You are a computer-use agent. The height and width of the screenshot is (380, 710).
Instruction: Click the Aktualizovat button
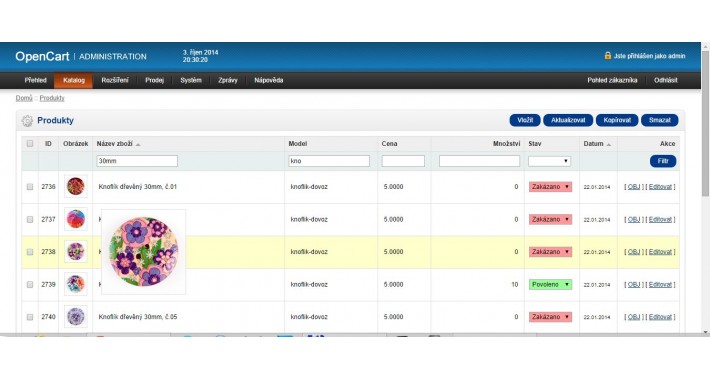[x=568, y=120]
